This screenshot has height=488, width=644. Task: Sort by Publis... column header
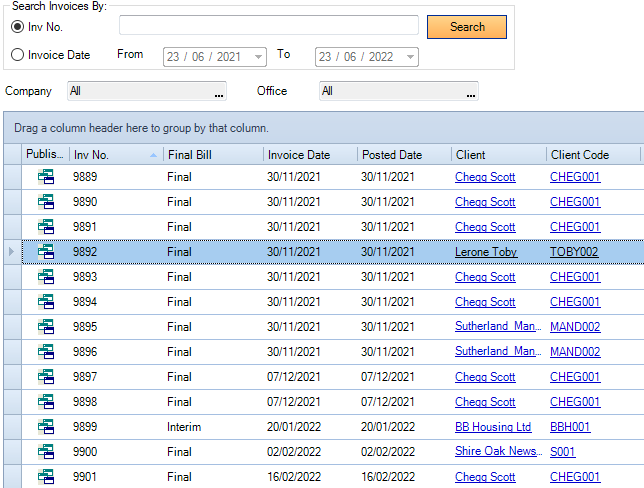click(x=45, y=155)
